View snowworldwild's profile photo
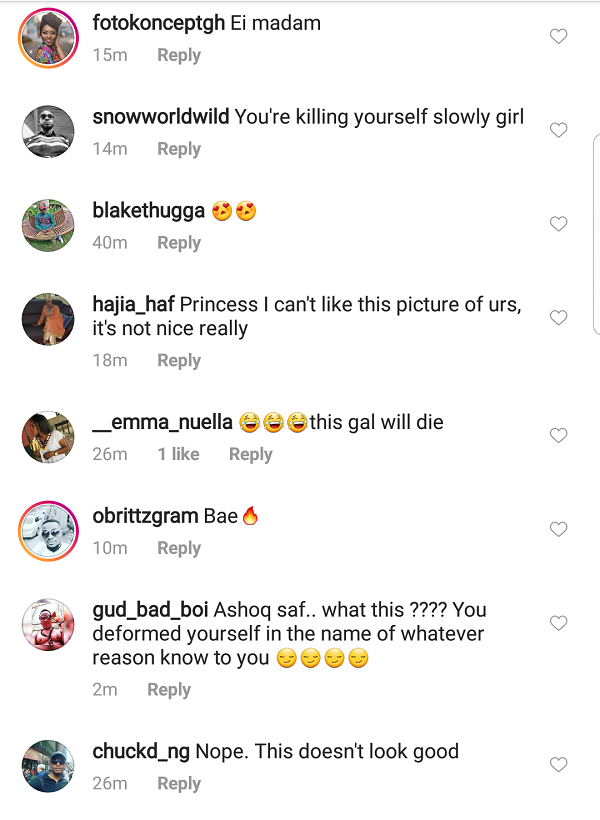 (x=48, y=132)
